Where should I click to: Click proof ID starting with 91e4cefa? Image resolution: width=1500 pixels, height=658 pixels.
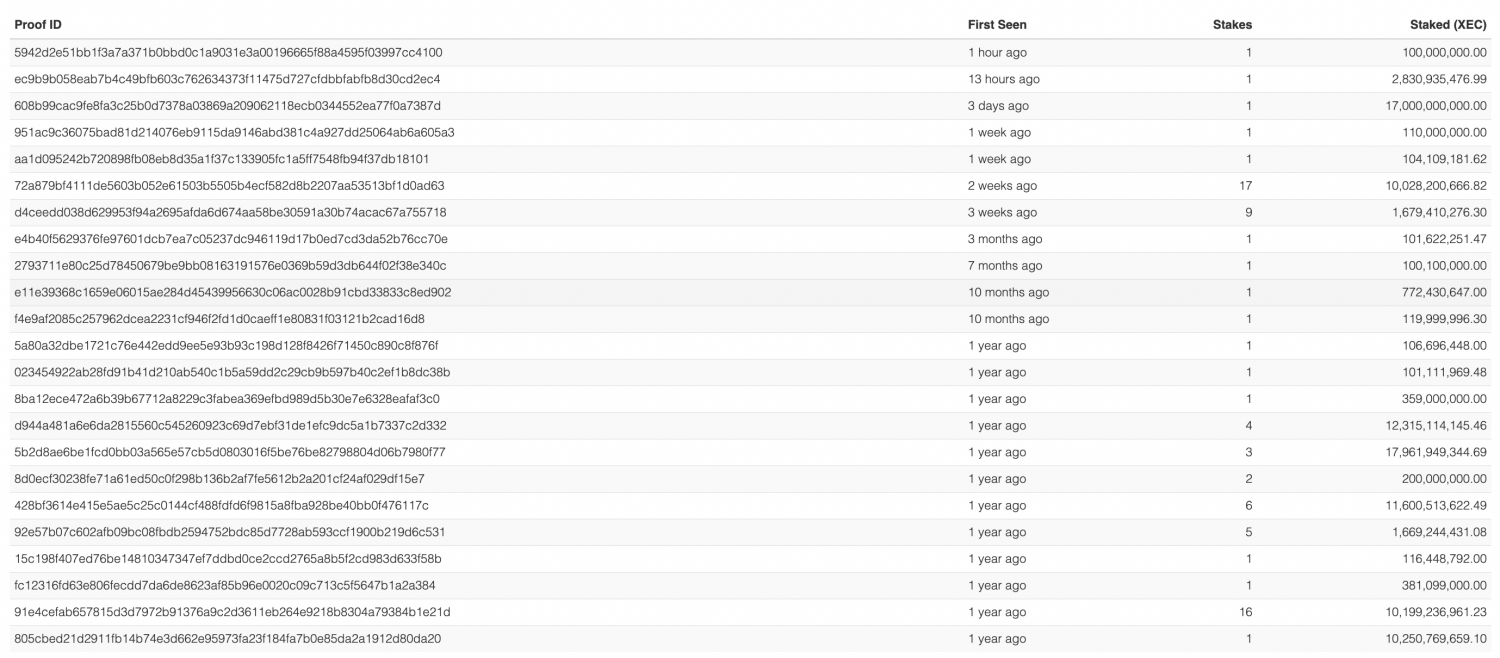[232, 612]
